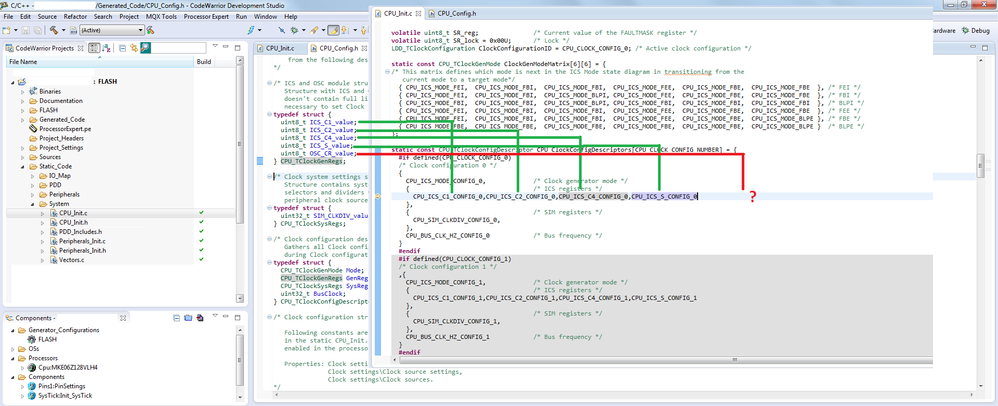
Task: Select Pins1:PinSettings component
Action: point(57,386)
